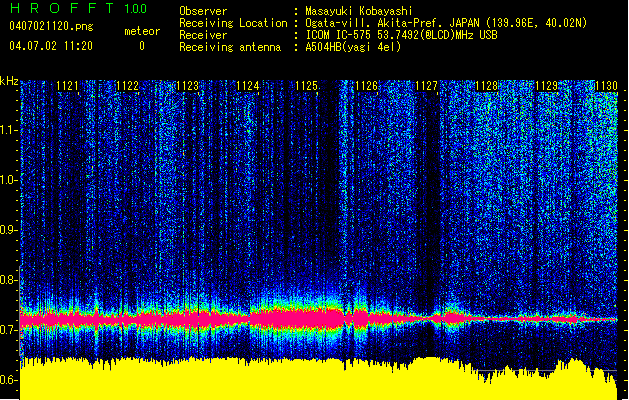
Task: Click time marker 1124
Action: [248, 86]
